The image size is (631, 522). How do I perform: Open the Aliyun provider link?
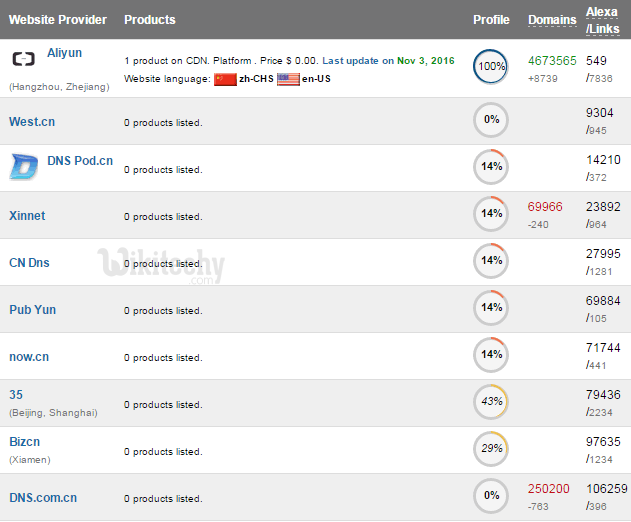[65, 53]
